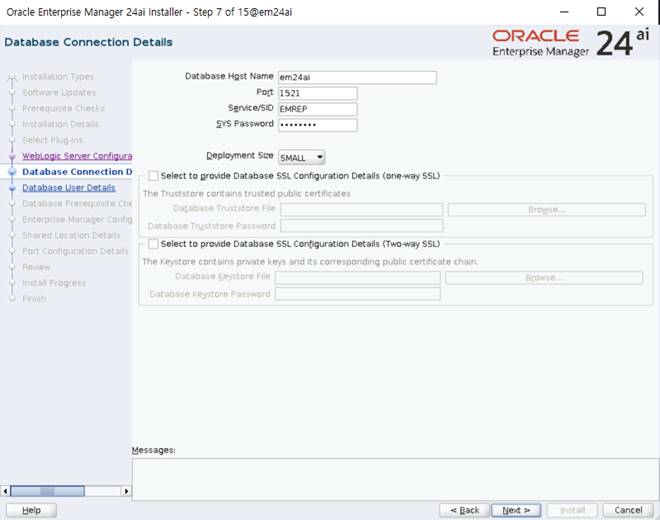Select the current Database Connection Details step
This screenshot has width=660, height=520.
click(77, 172)
